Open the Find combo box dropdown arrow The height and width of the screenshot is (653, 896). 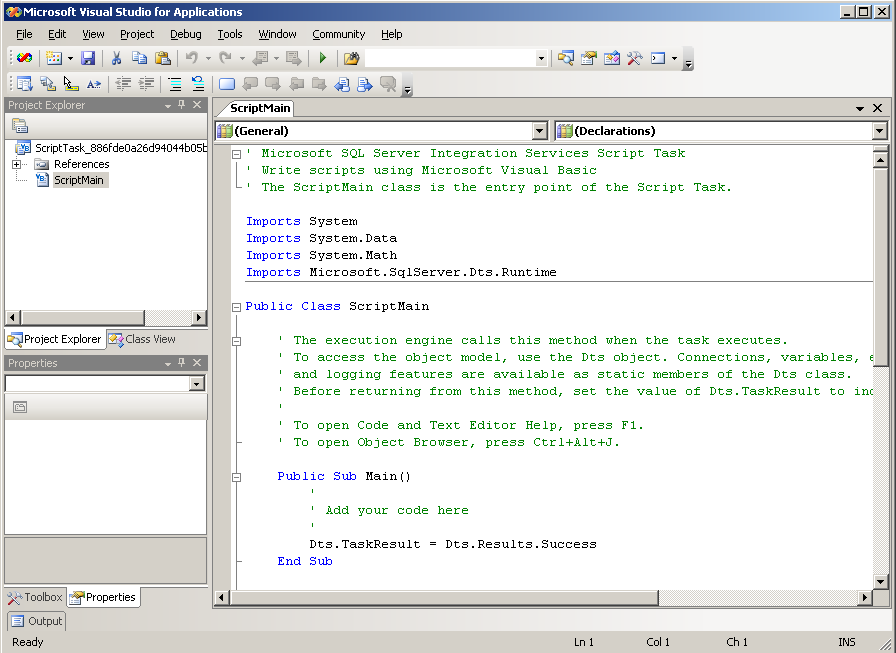click(541, 58)
